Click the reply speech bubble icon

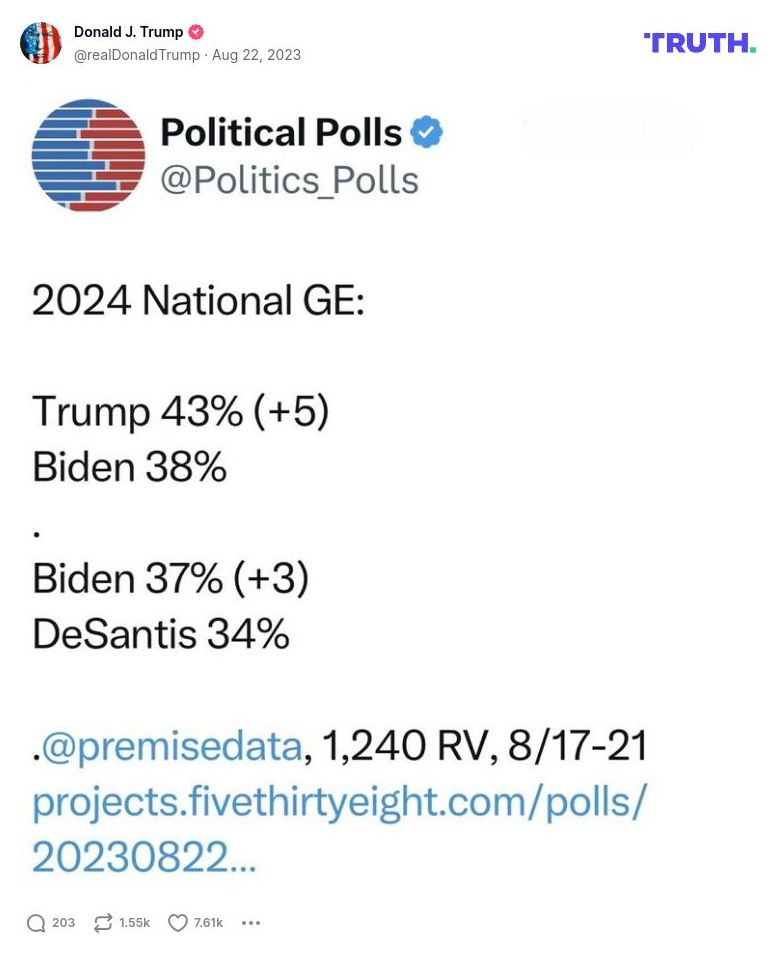tap(35, 922)
